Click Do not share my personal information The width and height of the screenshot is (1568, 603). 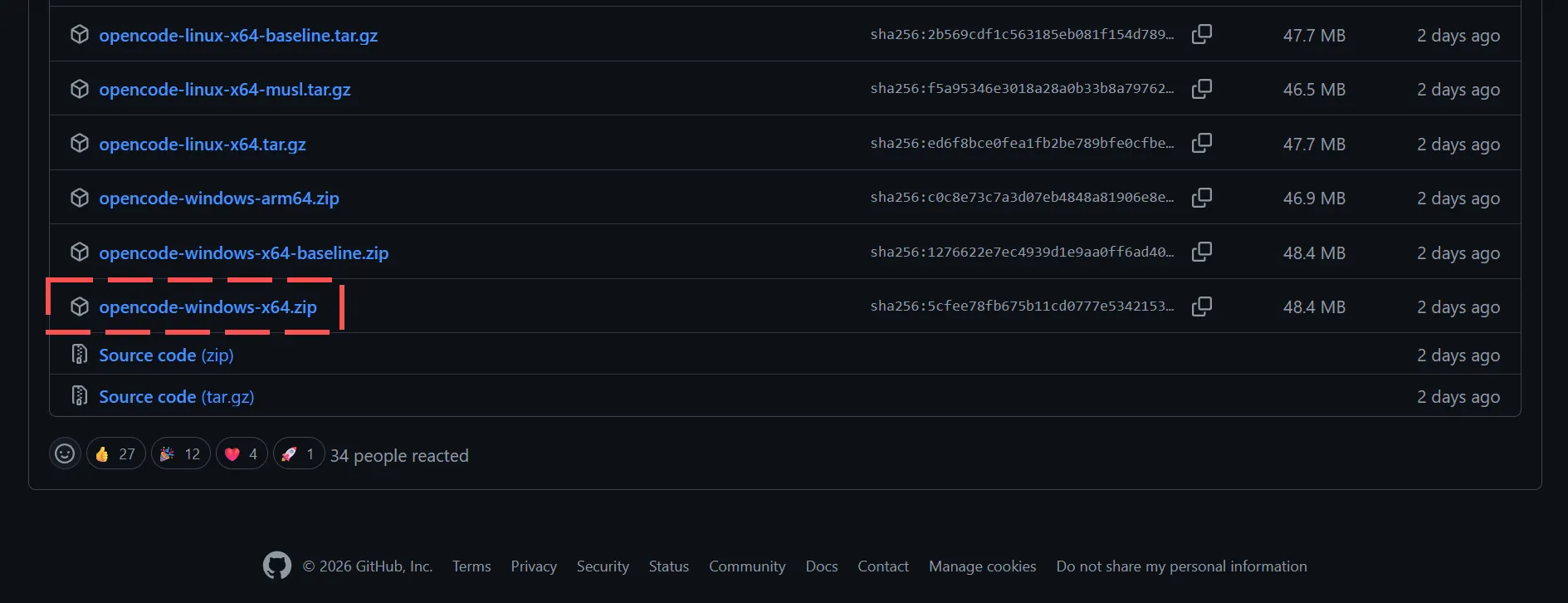click(1182, 566)
